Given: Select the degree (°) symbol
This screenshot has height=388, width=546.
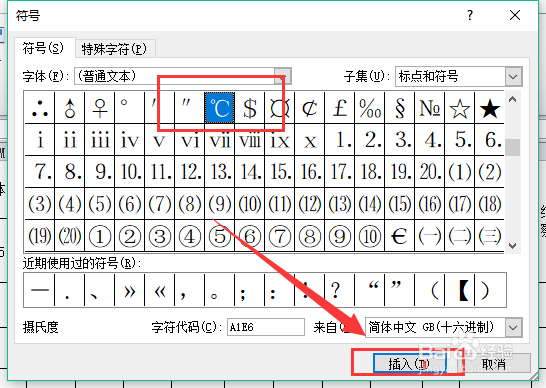Looking at the screenshot, I should 130,108.
